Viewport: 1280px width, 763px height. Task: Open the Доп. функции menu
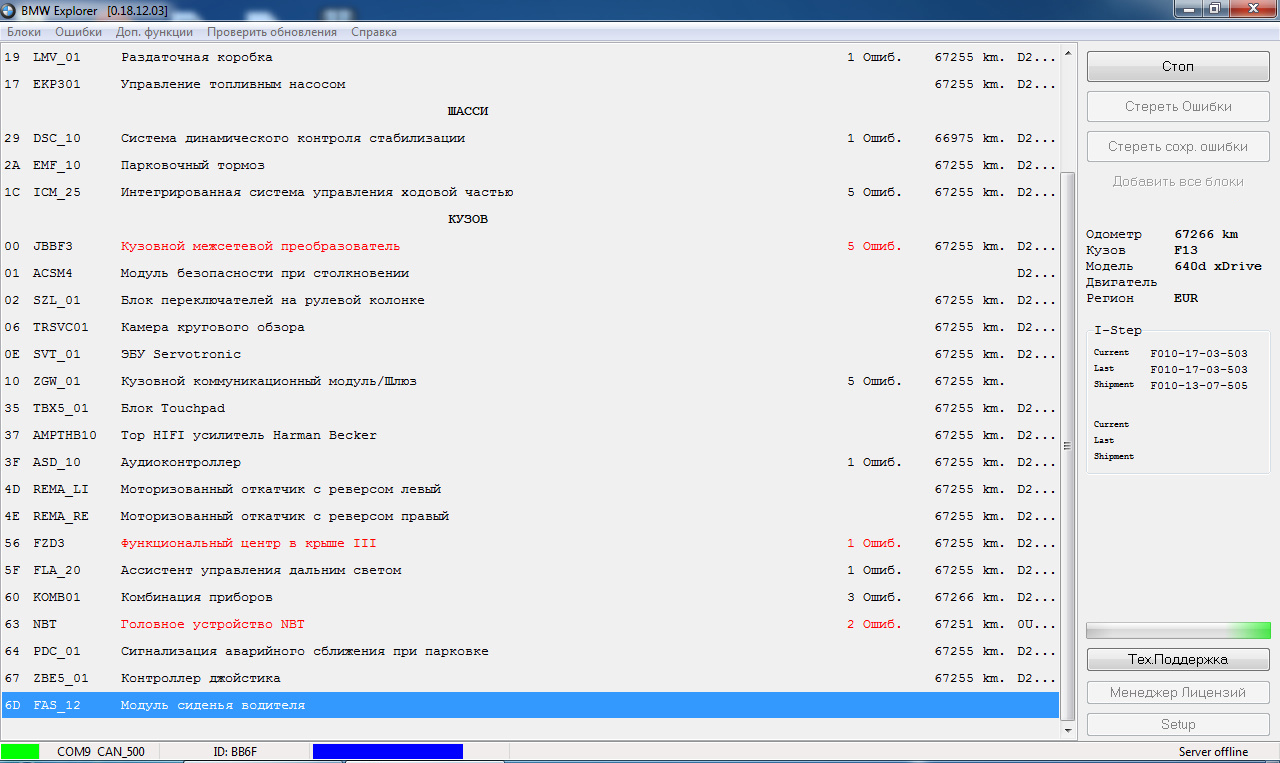coord(154,32)
